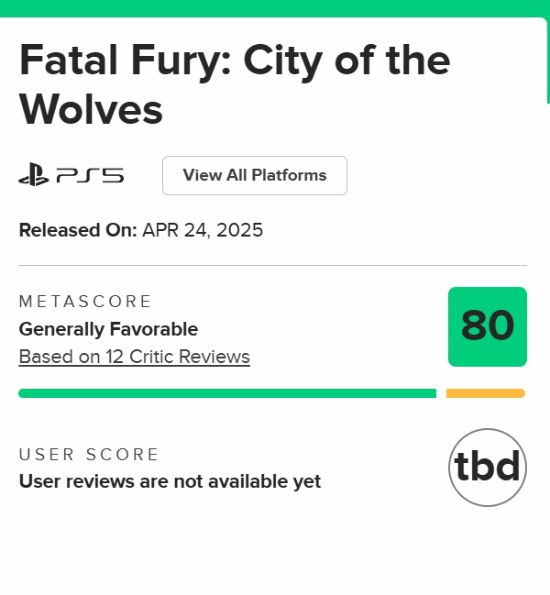Click the "User reviews are not available yet" text
Image resolution: width=550 pixels, height=595 pixels.
170,482
